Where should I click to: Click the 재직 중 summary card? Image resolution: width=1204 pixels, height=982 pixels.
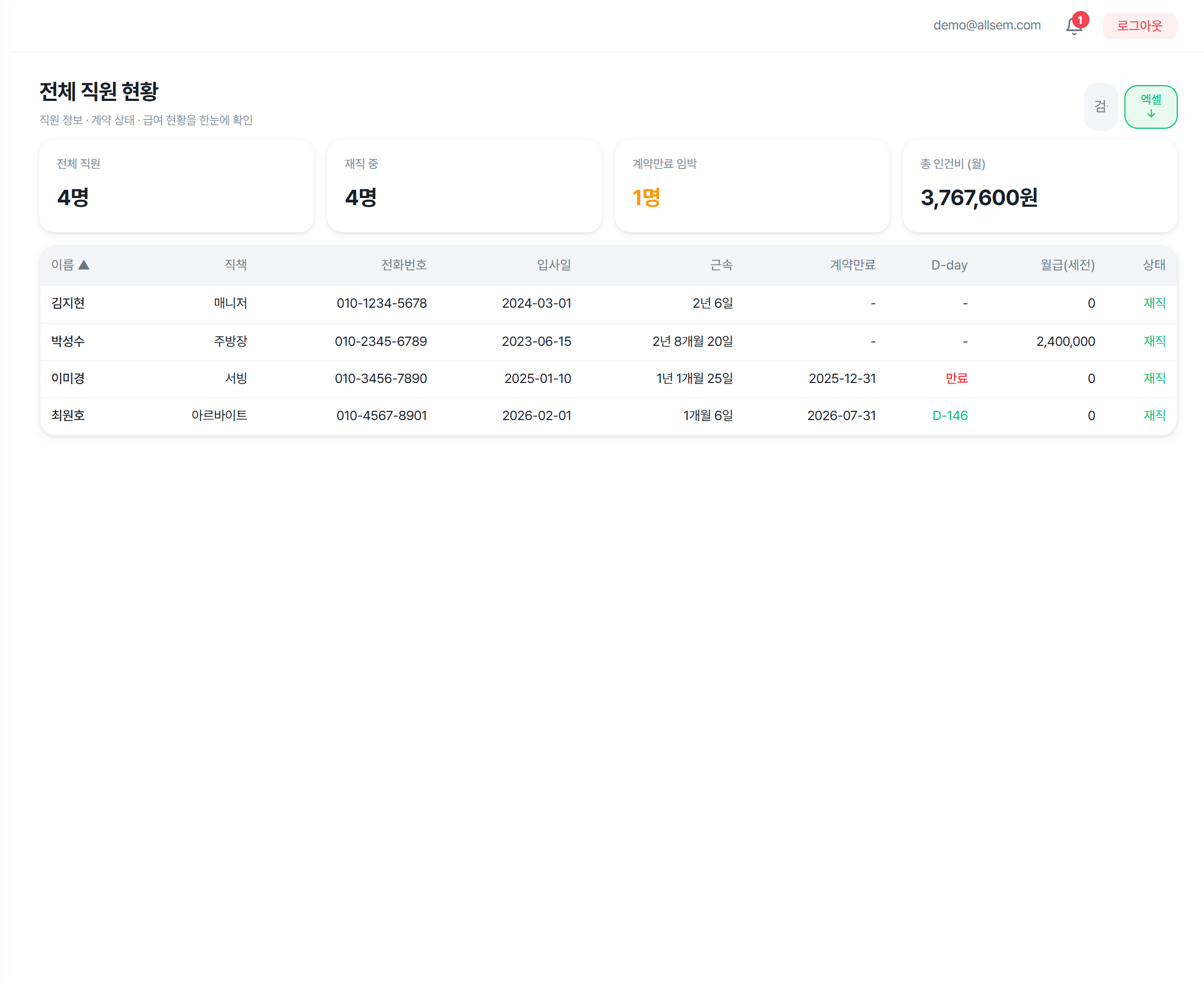click(464, 186)
